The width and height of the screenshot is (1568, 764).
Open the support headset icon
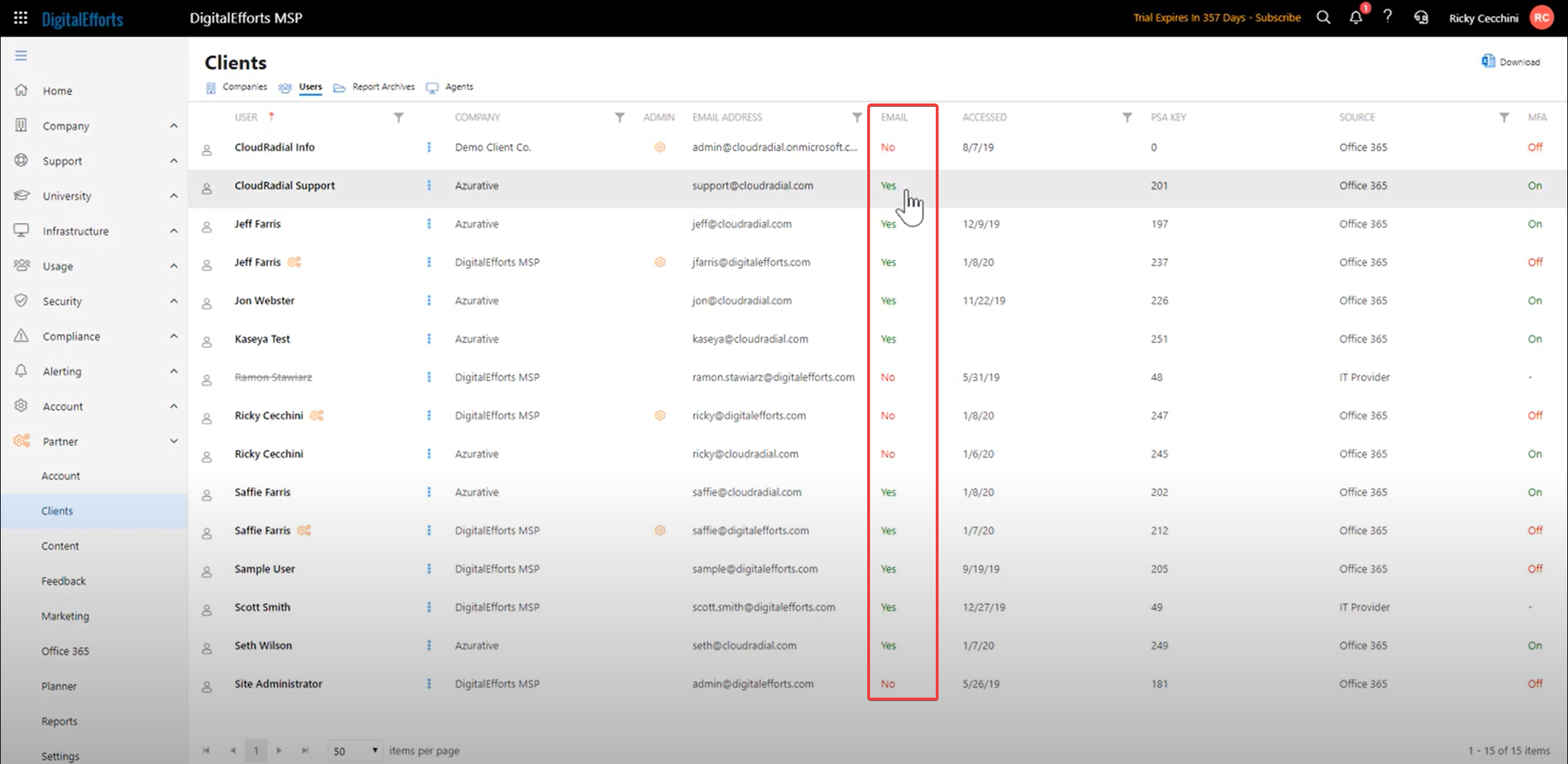(1420, 17)
